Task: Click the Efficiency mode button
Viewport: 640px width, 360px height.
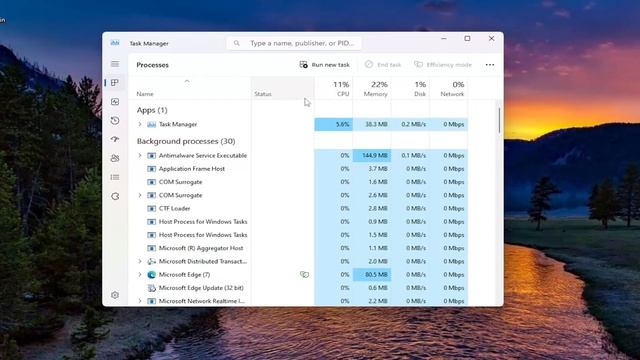Action: 443,64
